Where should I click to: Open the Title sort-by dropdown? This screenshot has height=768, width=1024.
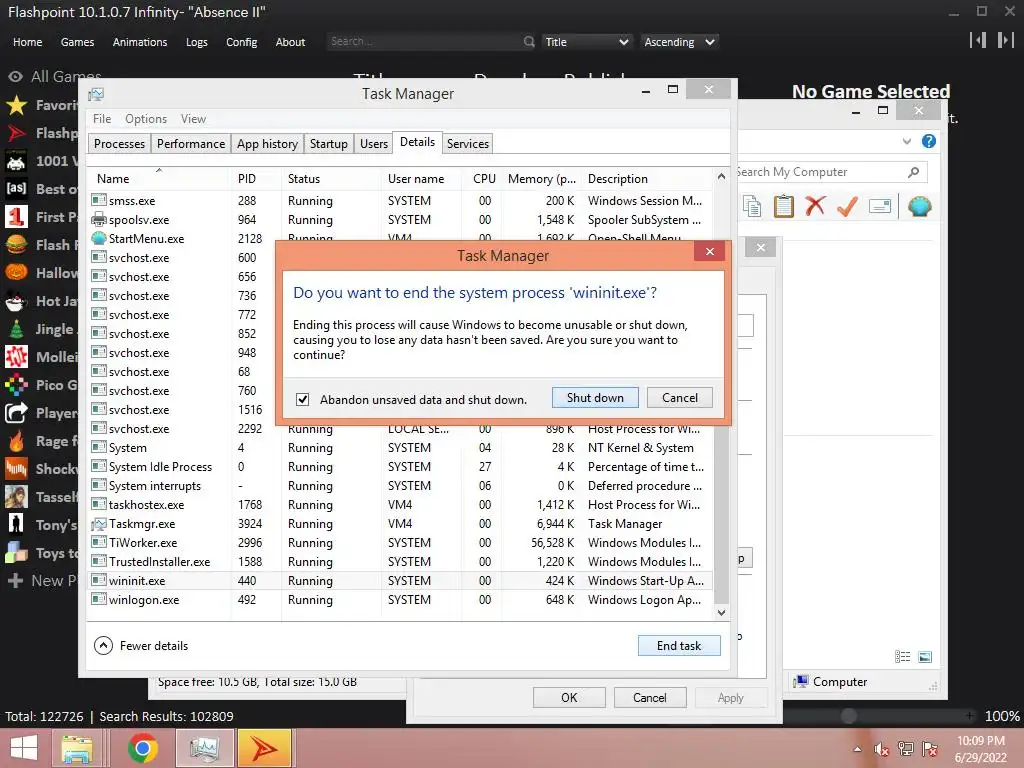tap(586, 42)
